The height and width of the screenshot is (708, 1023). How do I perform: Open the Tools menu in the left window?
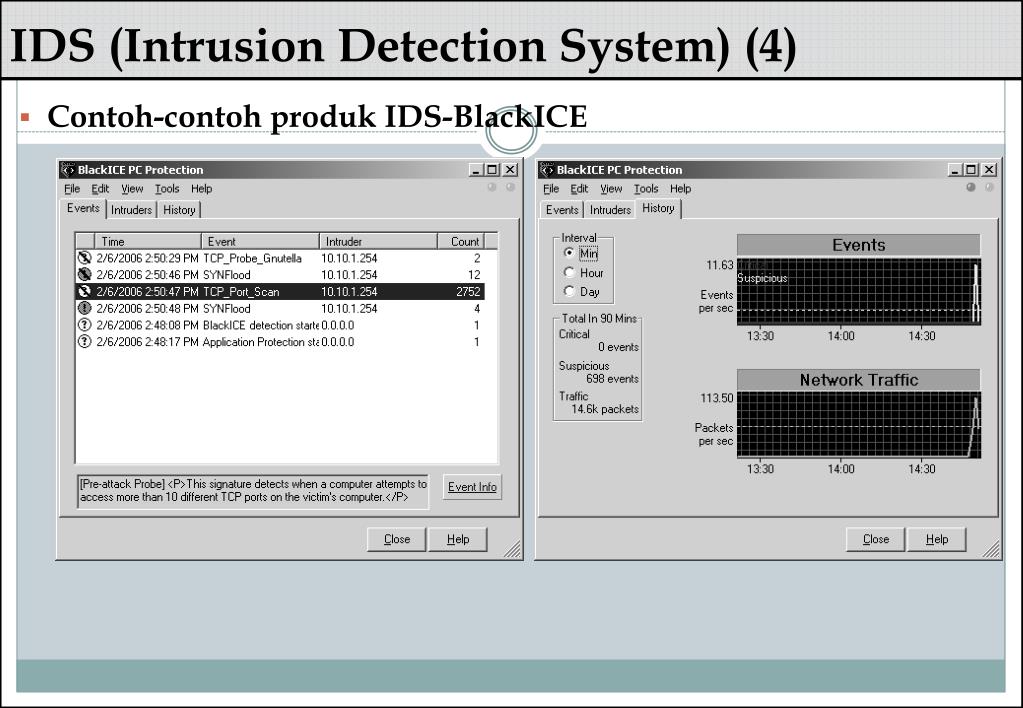point(167,189)
